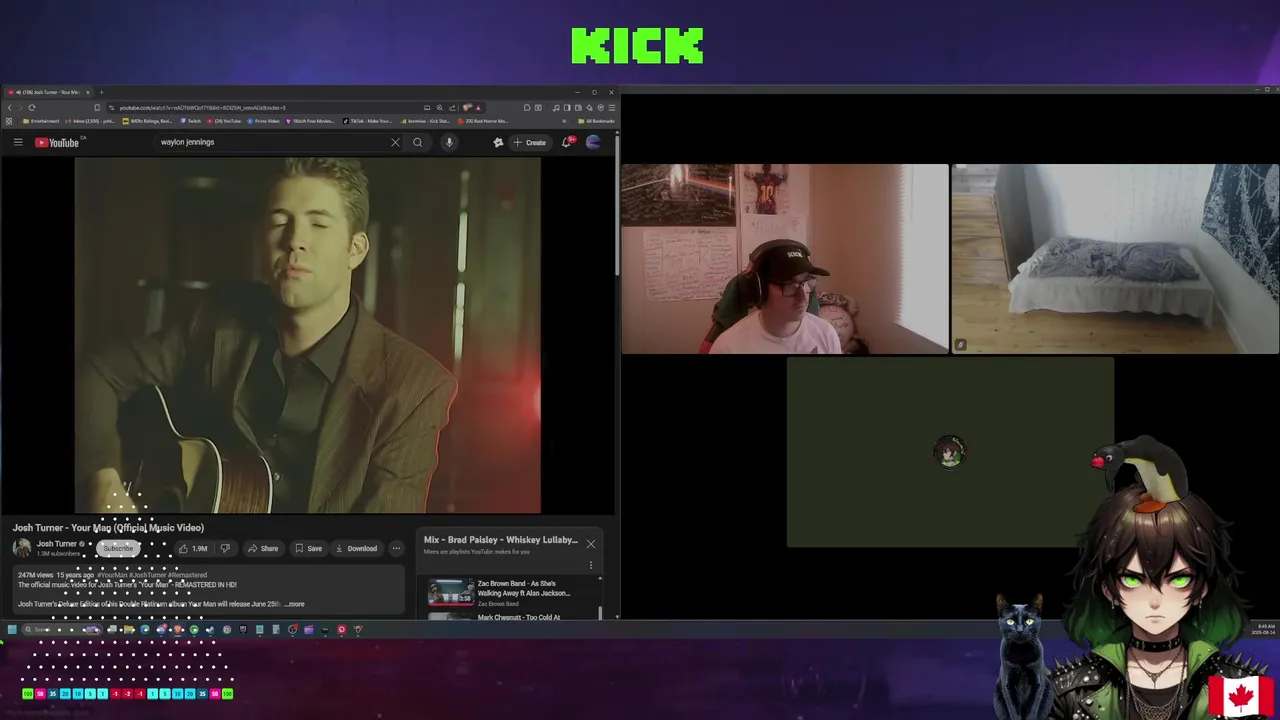Click the sparkle icon beside Create
The image size is (1280, 720).
[498, 142]
